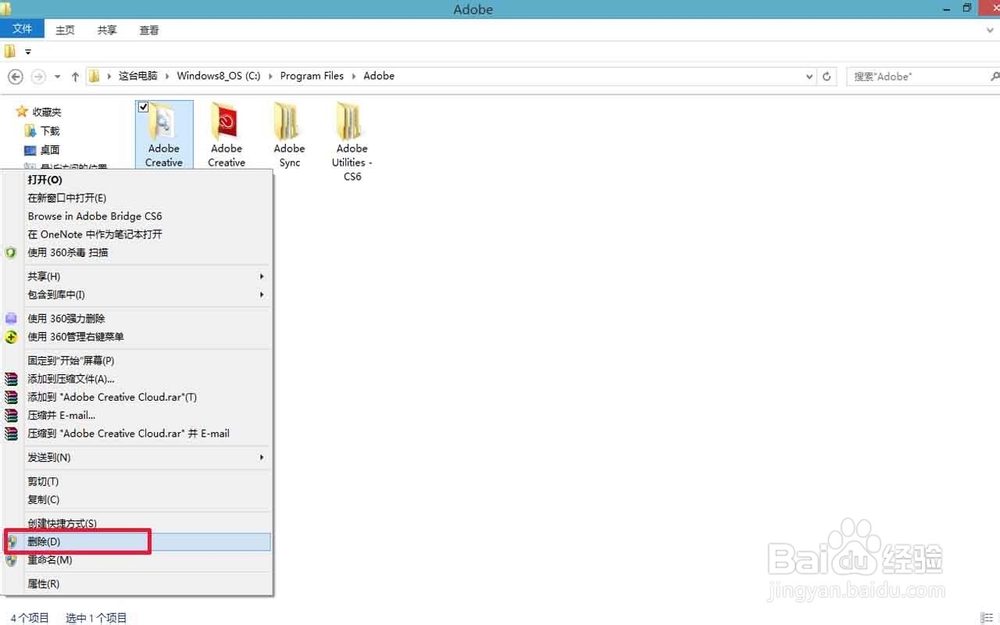Open 下载 in the navigation pane

50,131
